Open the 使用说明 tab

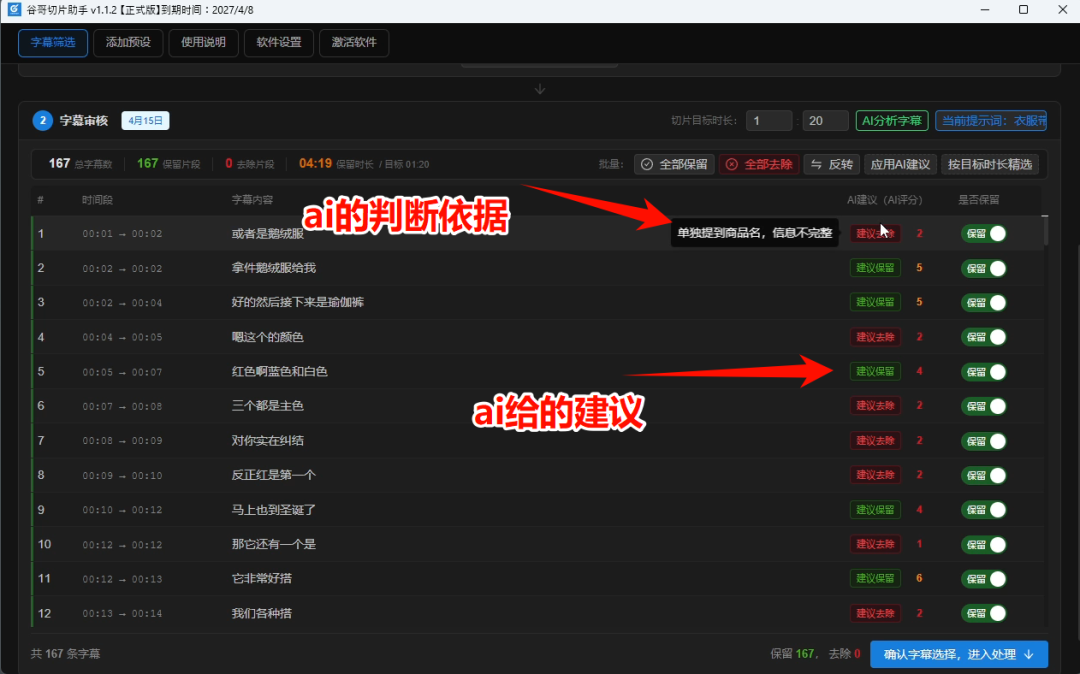click(203, 43)
